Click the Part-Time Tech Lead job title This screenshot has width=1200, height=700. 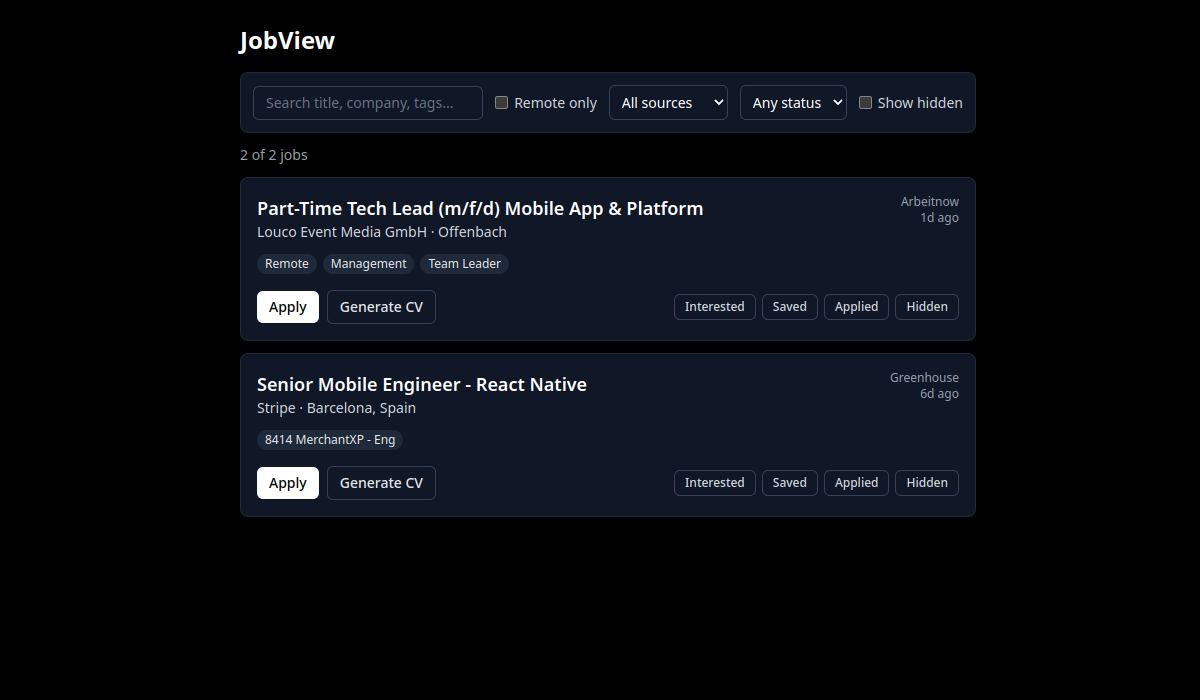pyautogui.click(x=480, y=209)
